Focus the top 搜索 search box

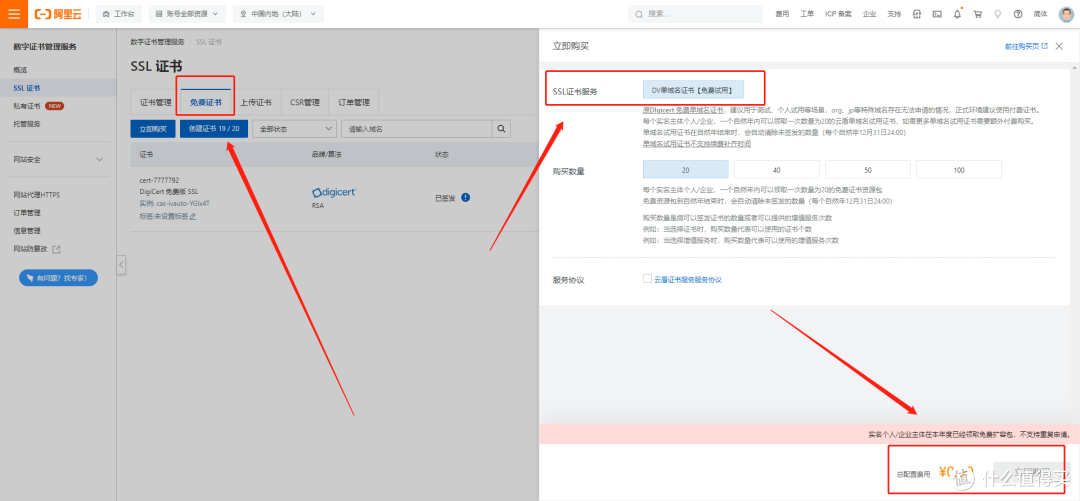tap(696, 14)
